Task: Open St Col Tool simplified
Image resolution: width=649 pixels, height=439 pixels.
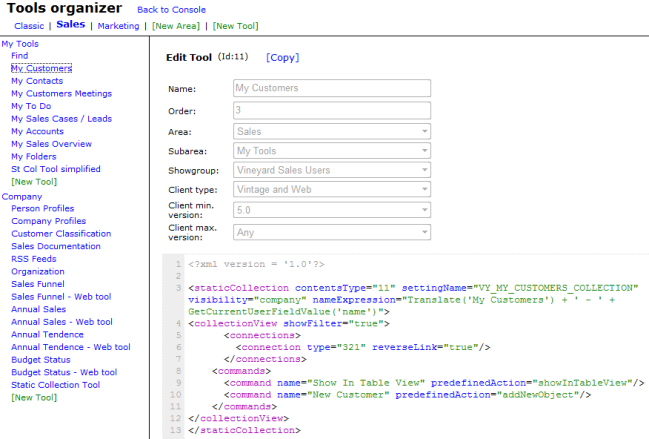Action: click(x=56, y=169)
